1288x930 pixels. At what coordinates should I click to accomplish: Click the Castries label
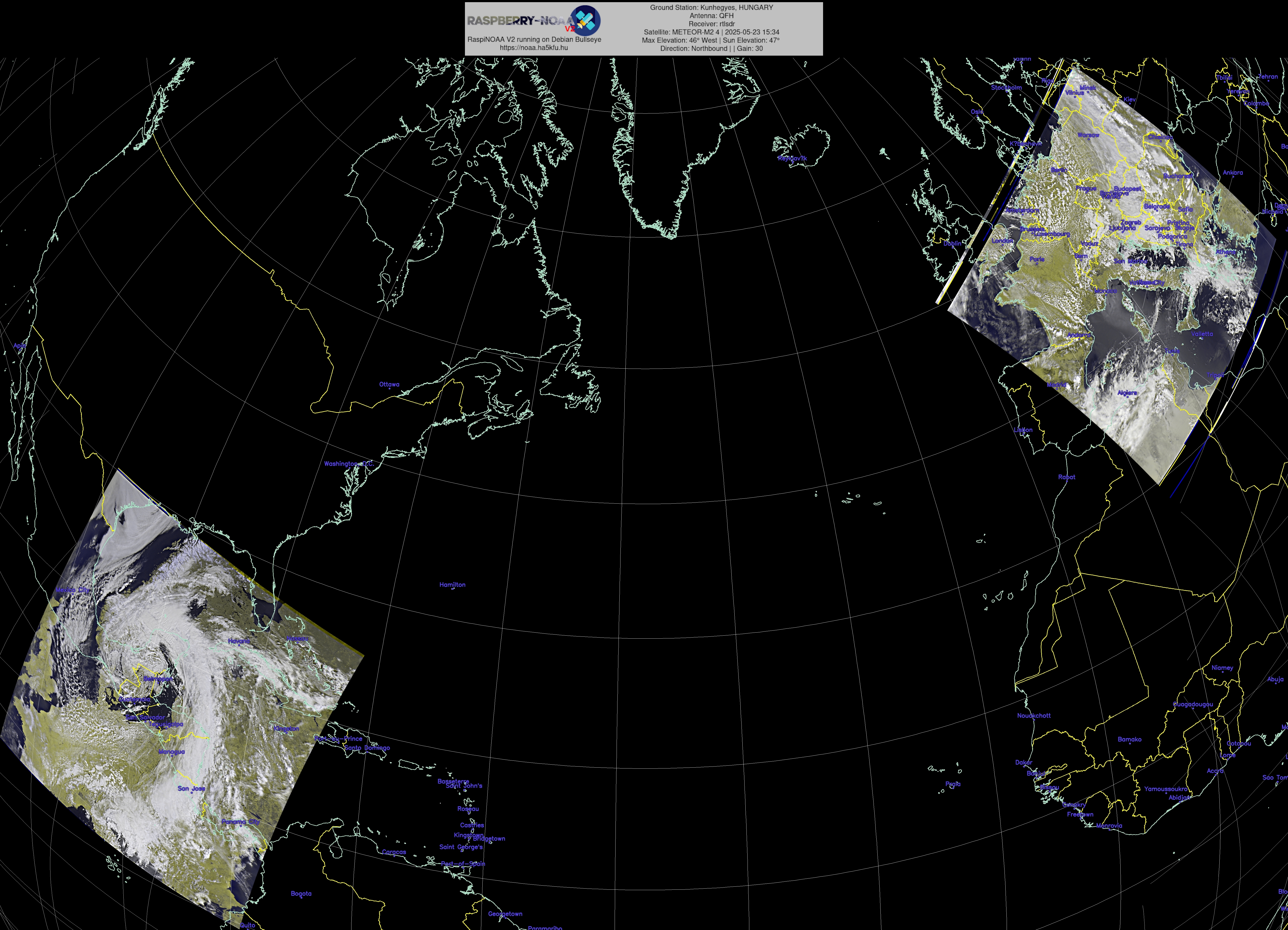click(472, 826)
